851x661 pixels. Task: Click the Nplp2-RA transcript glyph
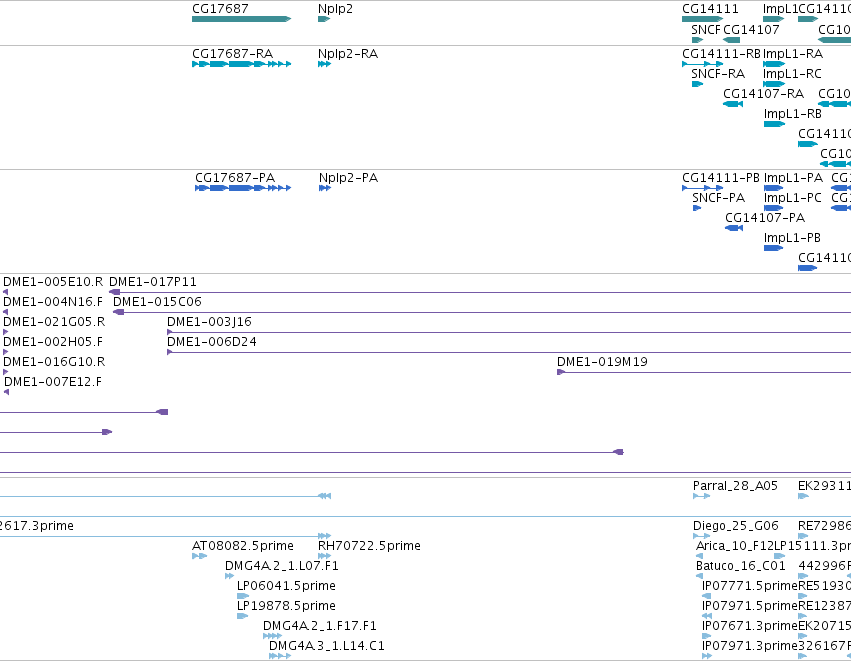[x=325, y=64]
